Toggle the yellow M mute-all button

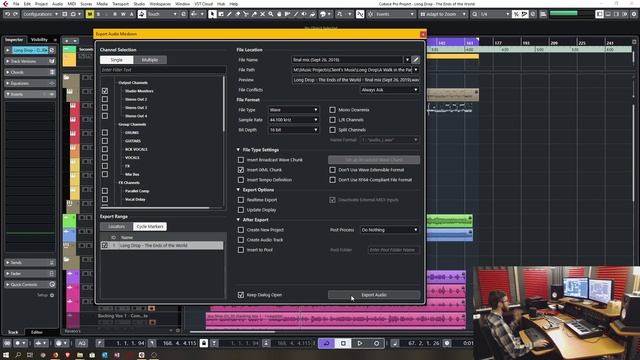[89, 14]
